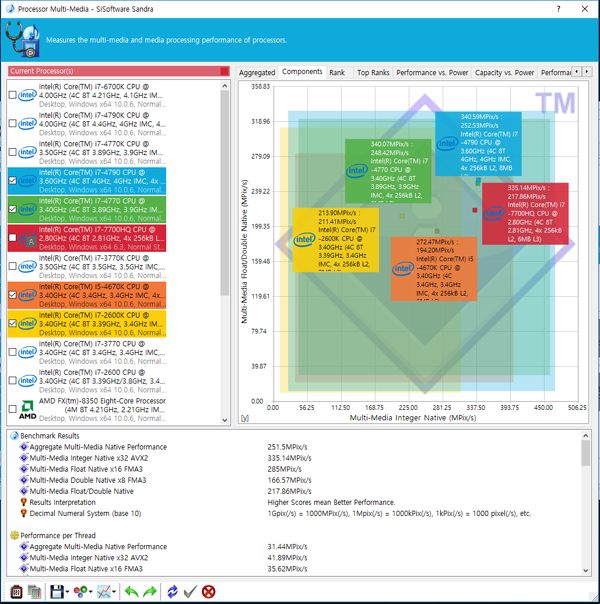
Task: Click the AMD logo of FX-8350 entry
Action: [x=28, y=409]
